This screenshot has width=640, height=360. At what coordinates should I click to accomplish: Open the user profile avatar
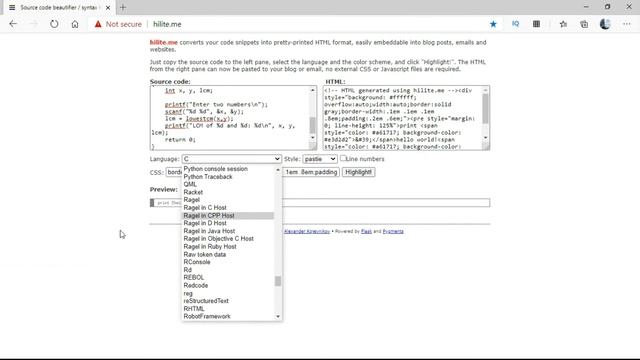tap(605, 24)
